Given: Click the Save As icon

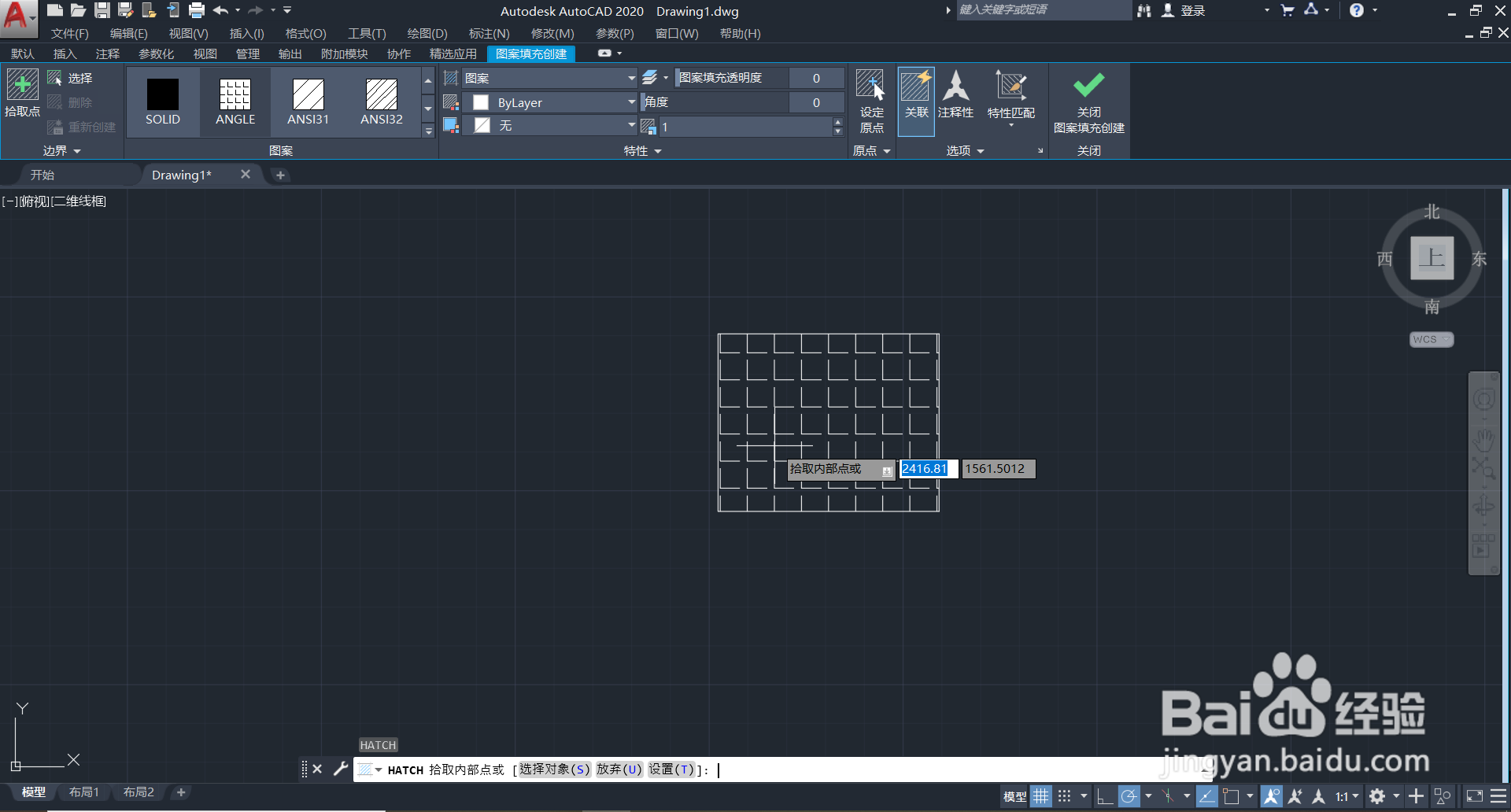Looking at the screenshot, I should 126,10.
